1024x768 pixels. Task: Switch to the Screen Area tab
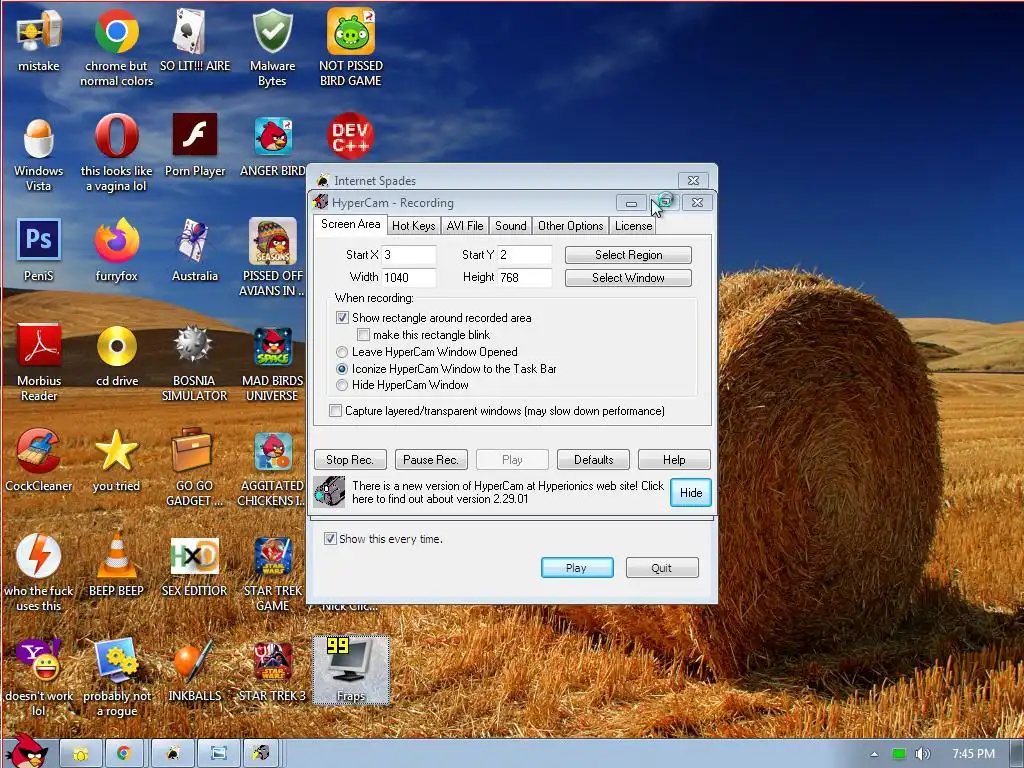click(x=350, y=224)
